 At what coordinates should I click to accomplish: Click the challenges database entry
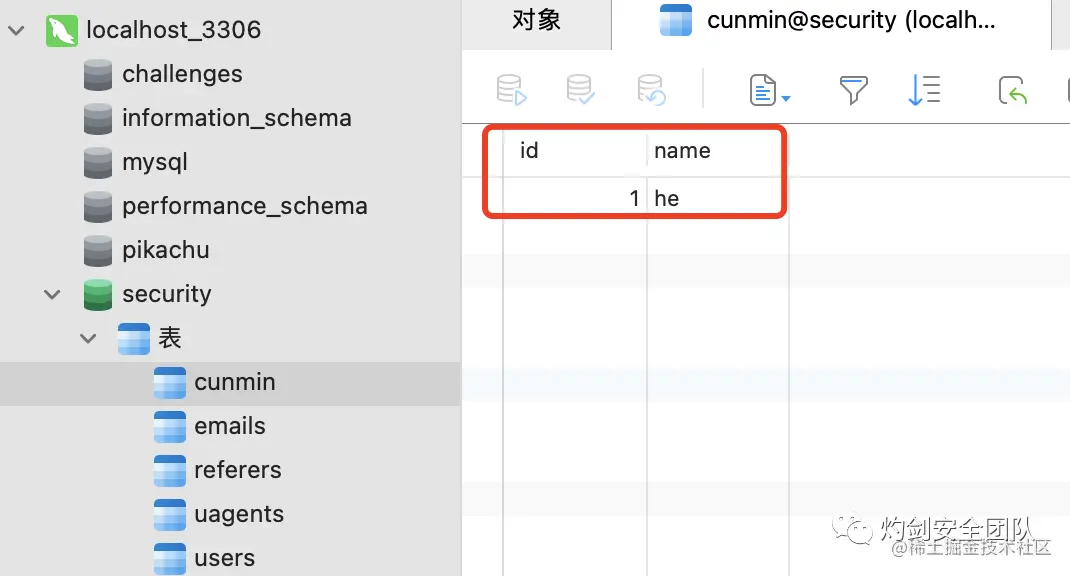click(182, 74)
